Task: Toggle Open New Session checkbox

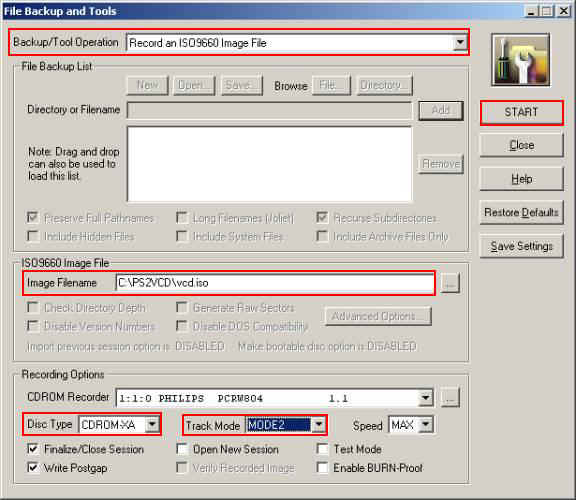Action: point(182,449)
